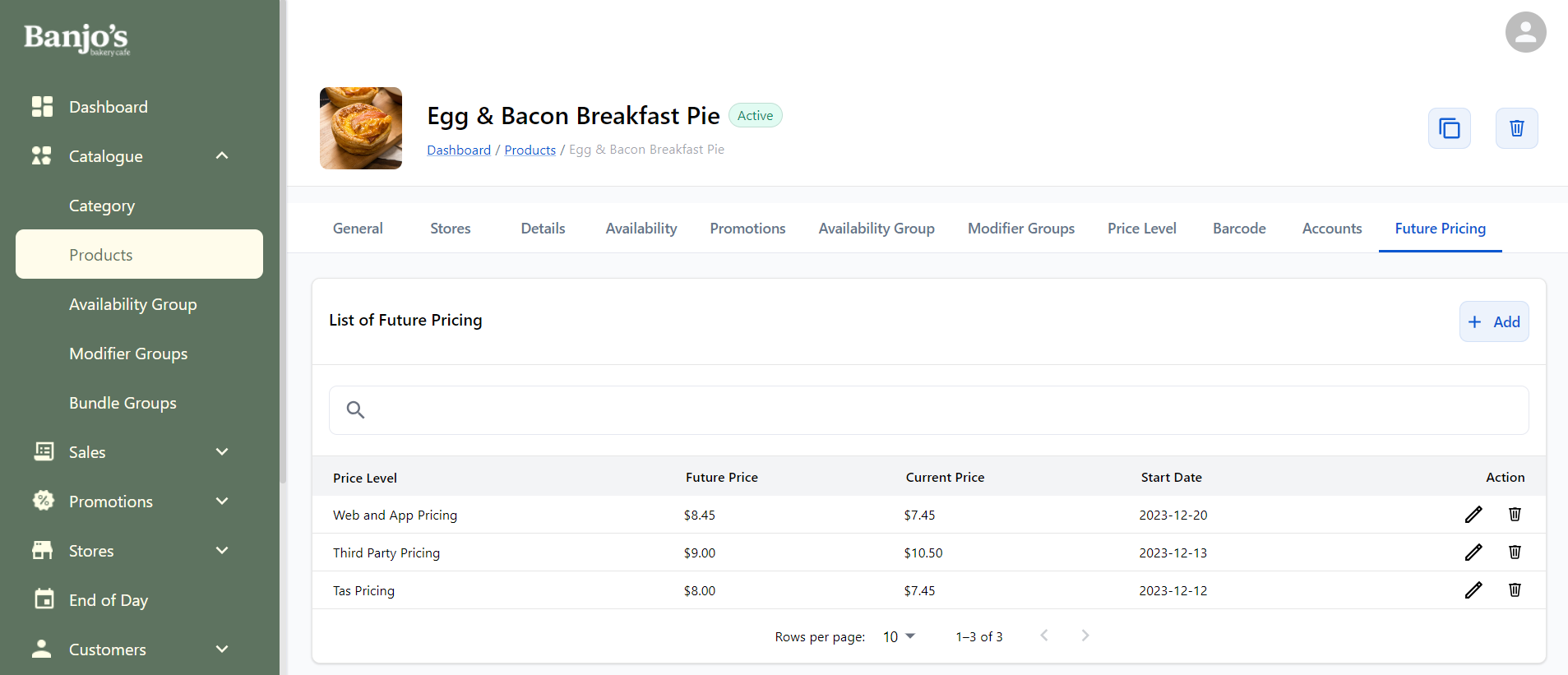Viewport: 1568px width, 675px height.
Task: Delete the Web and App Pricing row
Action: pyautogui.click(x=1515, y=515)
